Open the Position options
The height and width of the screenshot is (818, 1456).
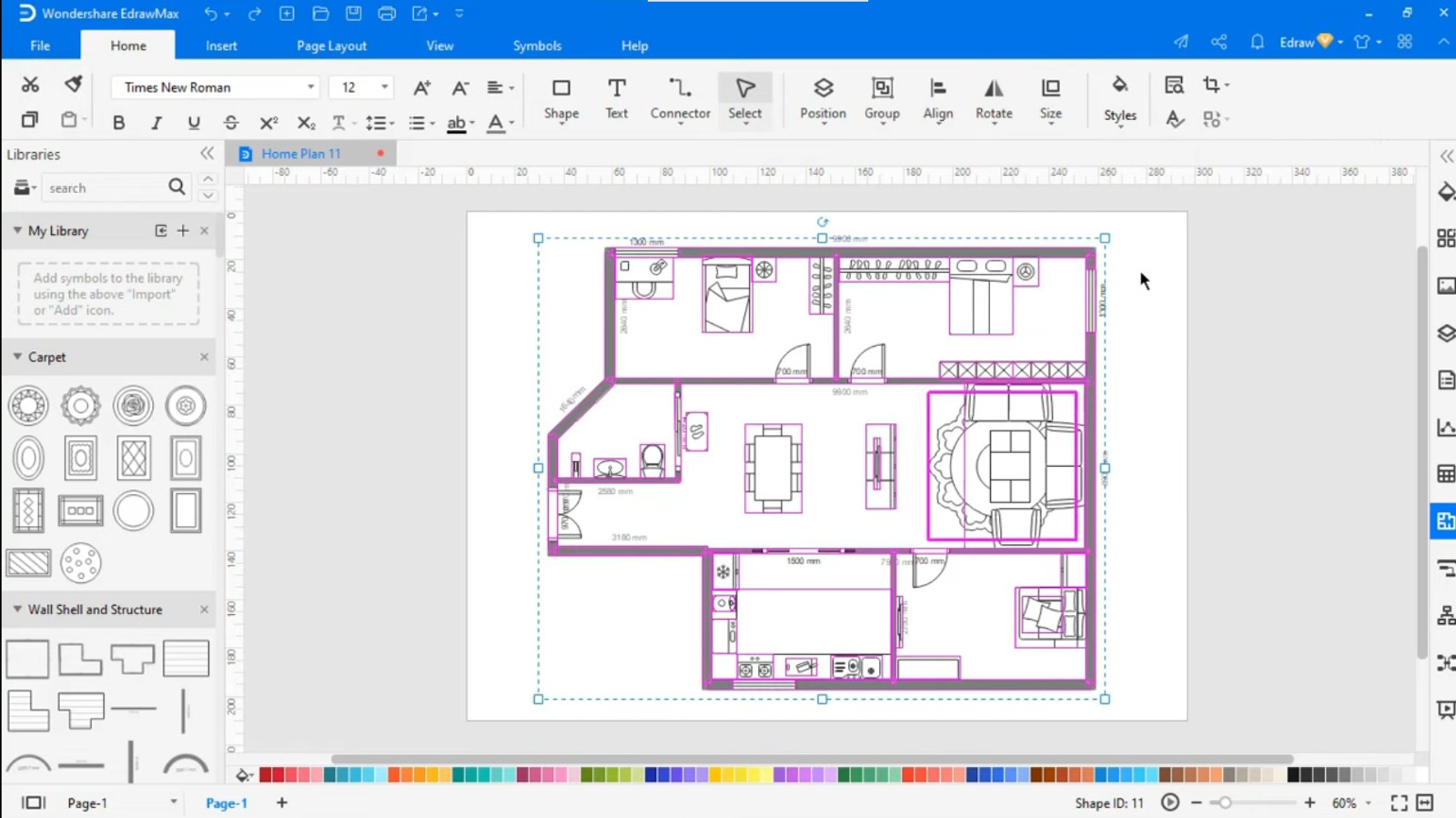[823, 99]
